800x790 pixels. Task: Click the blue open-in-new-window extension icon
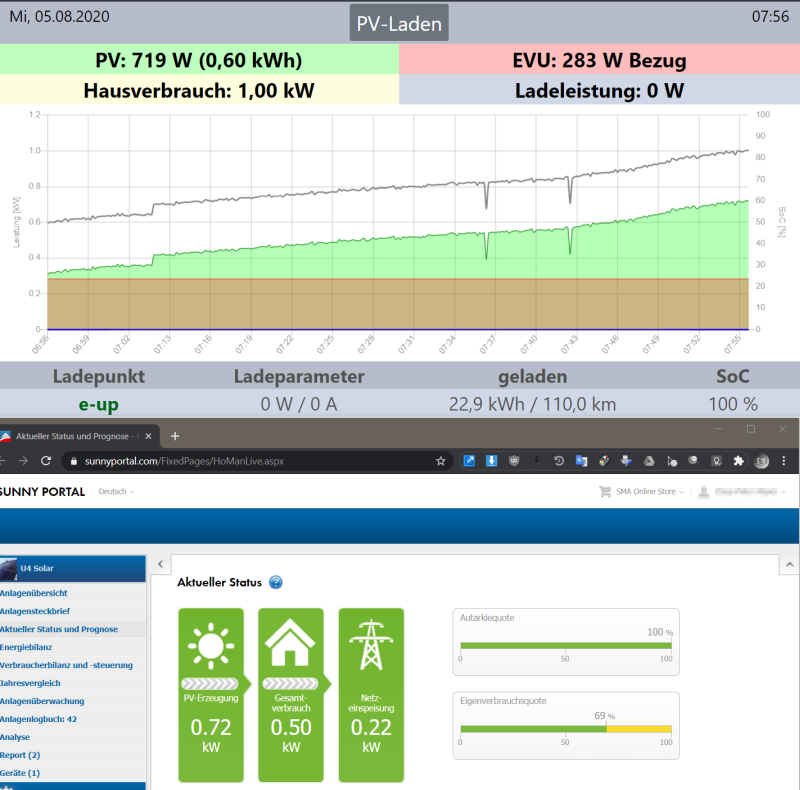(x=469, y=461)
